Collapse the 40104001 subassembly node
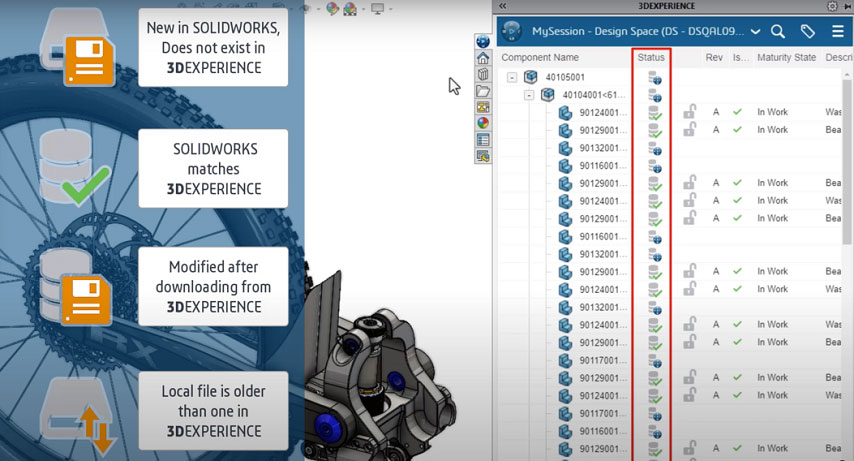 tap(529, 95)
